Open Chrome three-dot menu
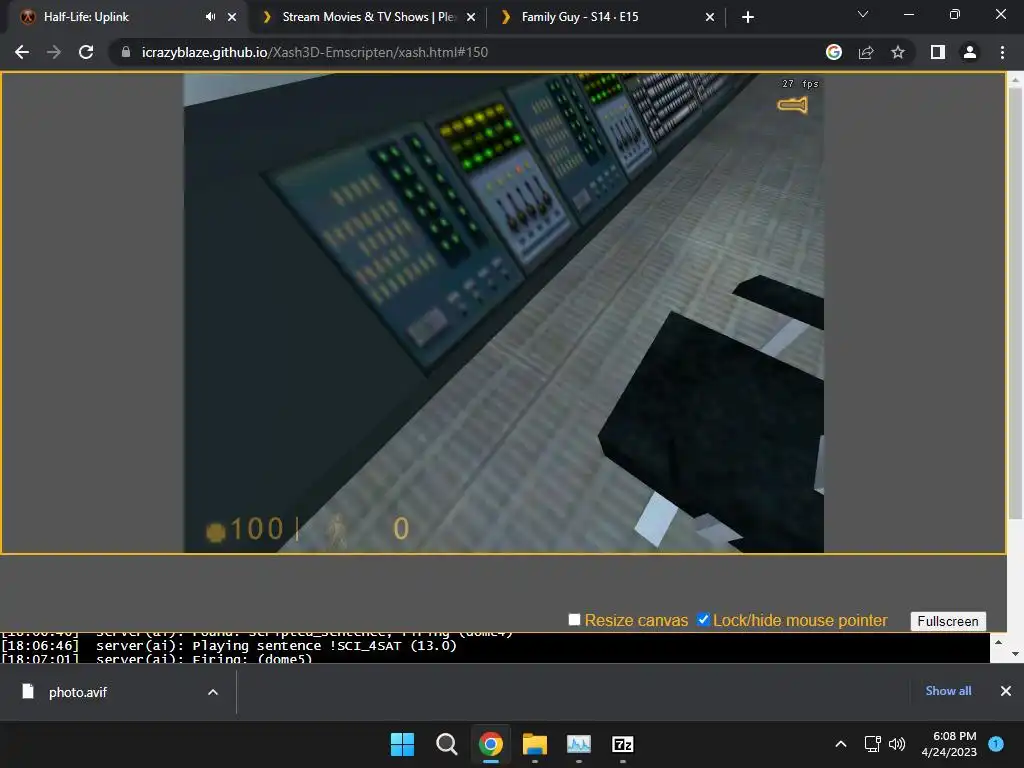This screenshot has height=768, width=1024. [1002, 52]
